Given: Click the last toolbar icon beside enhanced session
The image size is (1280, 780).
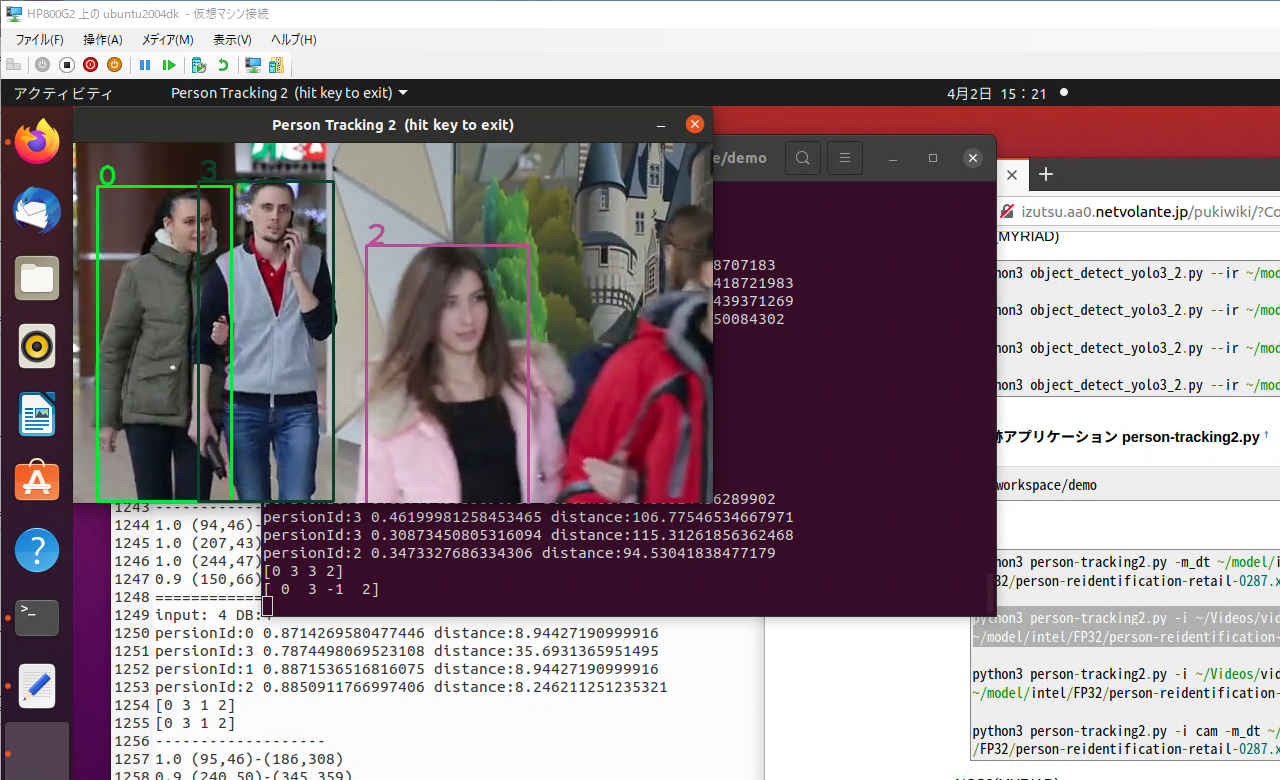Looking at the screenshot, I should point(275,65).
